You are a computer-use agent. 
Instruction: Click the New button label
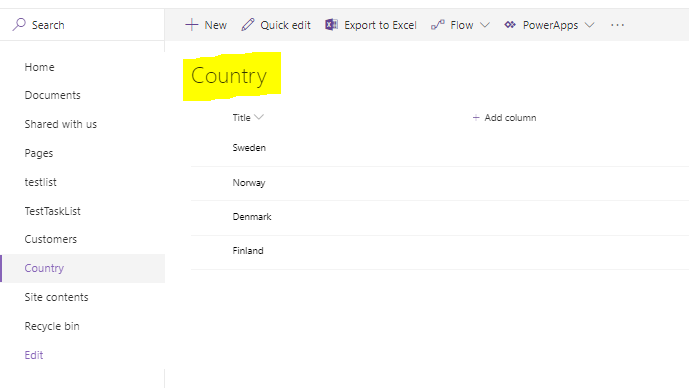point(215,25)
